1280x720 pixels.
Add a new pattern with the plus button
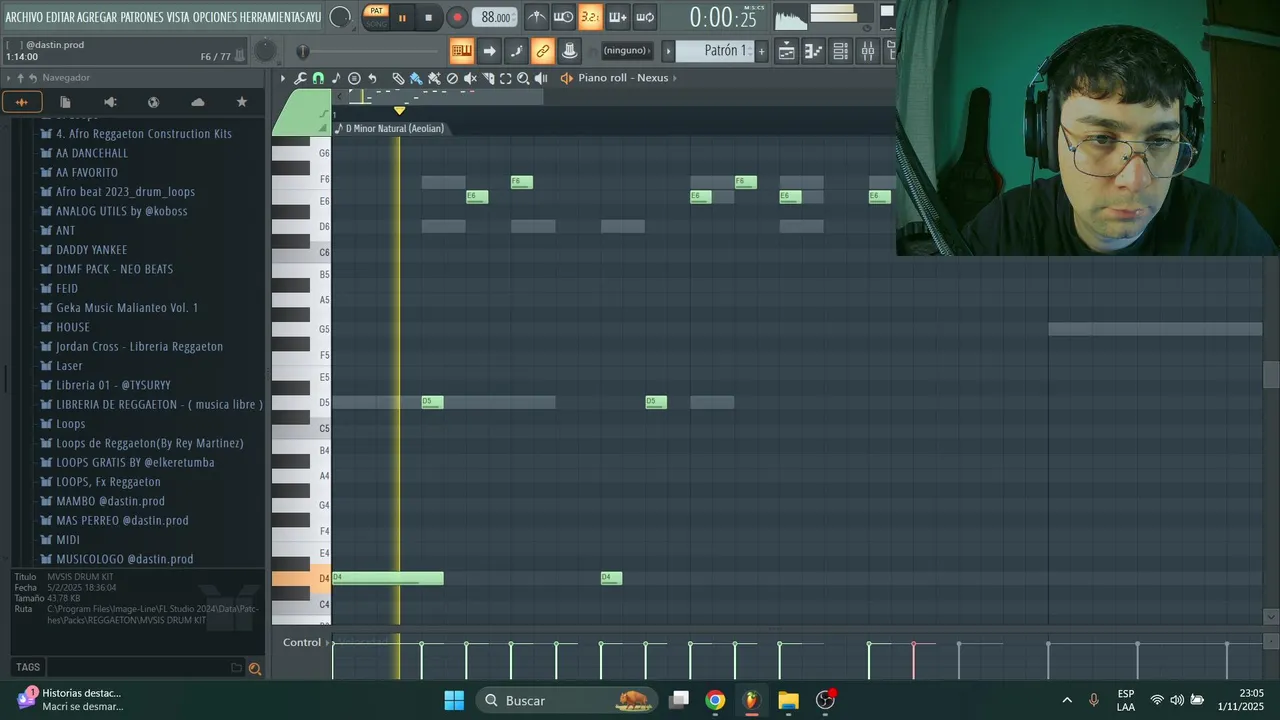(x=761, y=51)
